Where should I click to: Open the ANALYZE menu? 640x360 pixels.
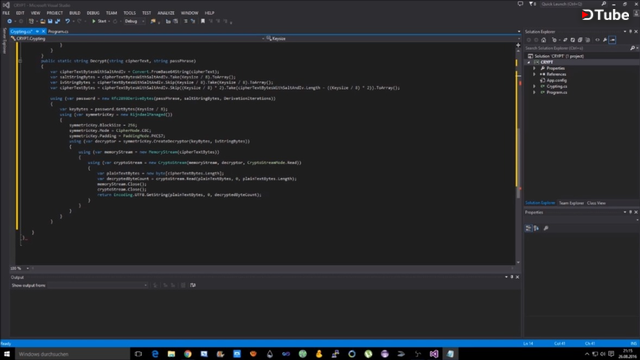[166, 13]
